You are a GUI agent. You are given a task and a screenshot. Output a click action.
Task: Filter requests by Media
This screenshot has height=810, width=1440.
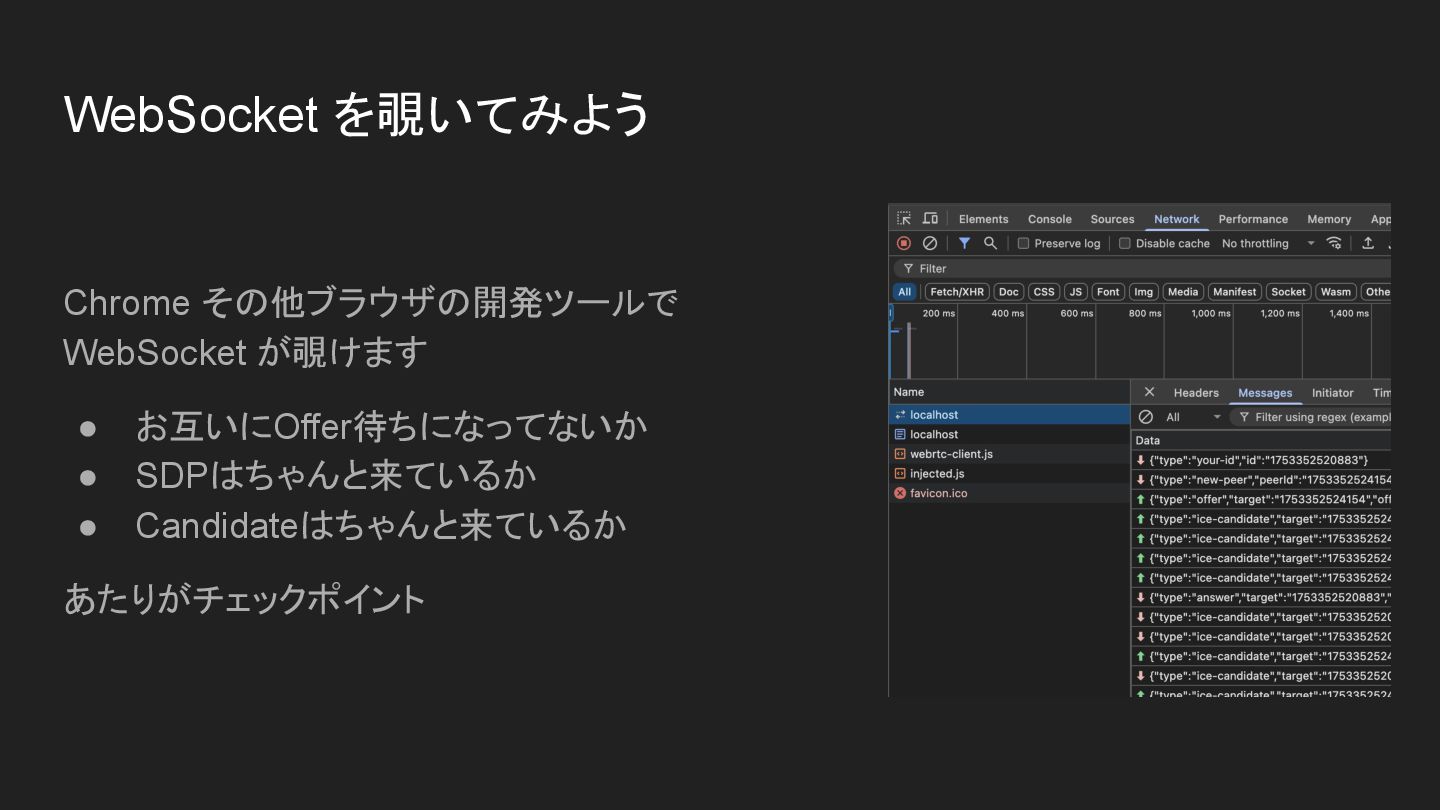click(1183, 292)
